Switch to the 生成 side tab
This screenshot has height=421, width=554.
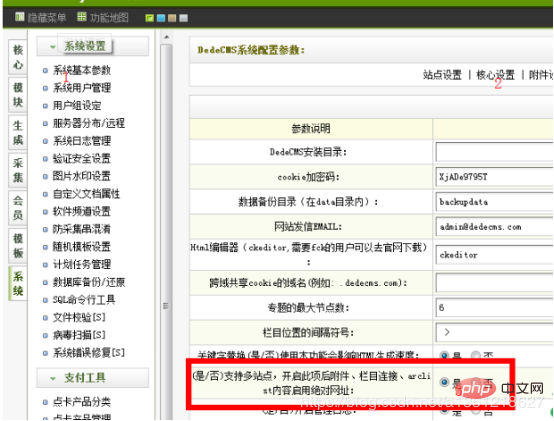click(x=18, y=132)
